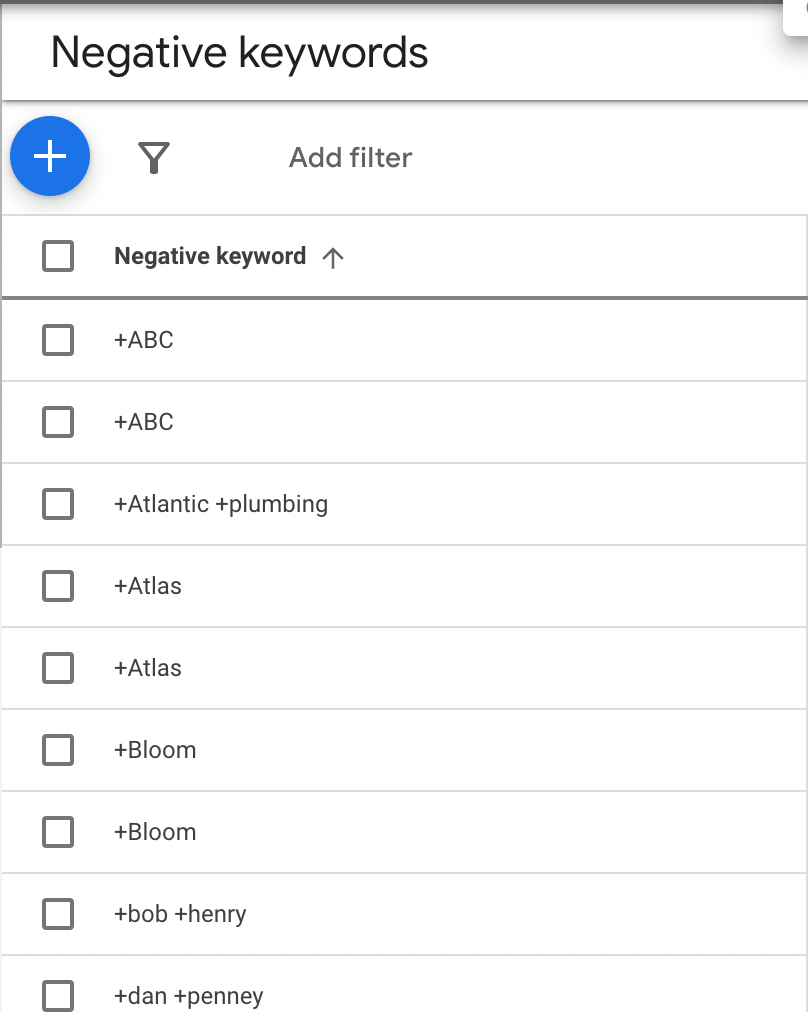Click the upward sort arrow on Negative keyword column
The width and height of the screenshot is (808, 1012).
pyautogui.click(x=332, y=256)
